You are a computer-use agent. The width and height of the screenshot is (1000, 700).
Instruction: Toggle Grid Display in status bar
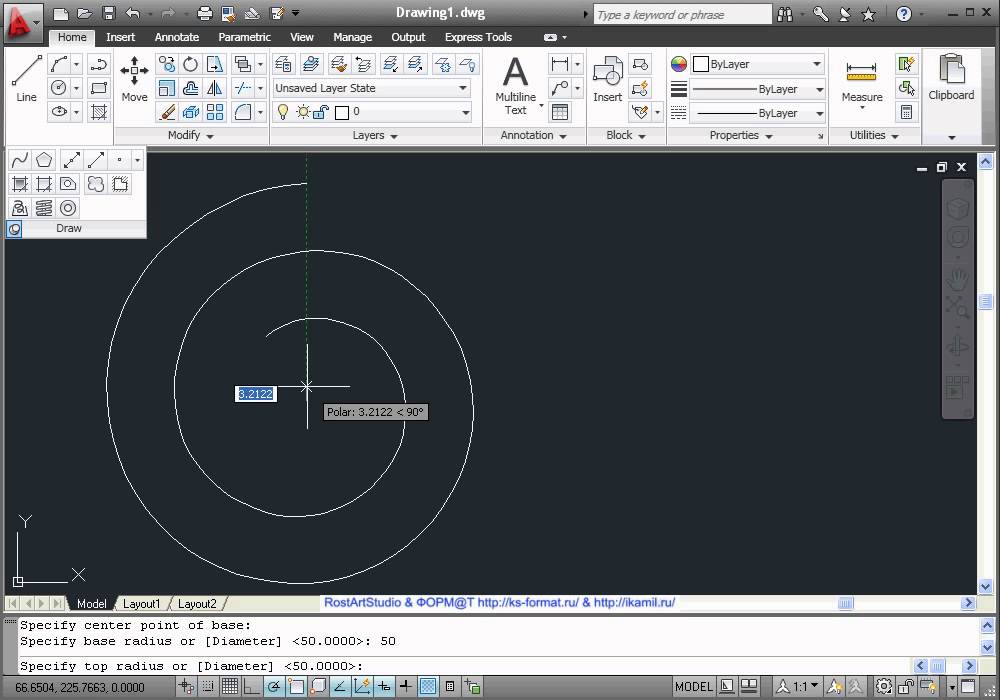pos(230,687)
